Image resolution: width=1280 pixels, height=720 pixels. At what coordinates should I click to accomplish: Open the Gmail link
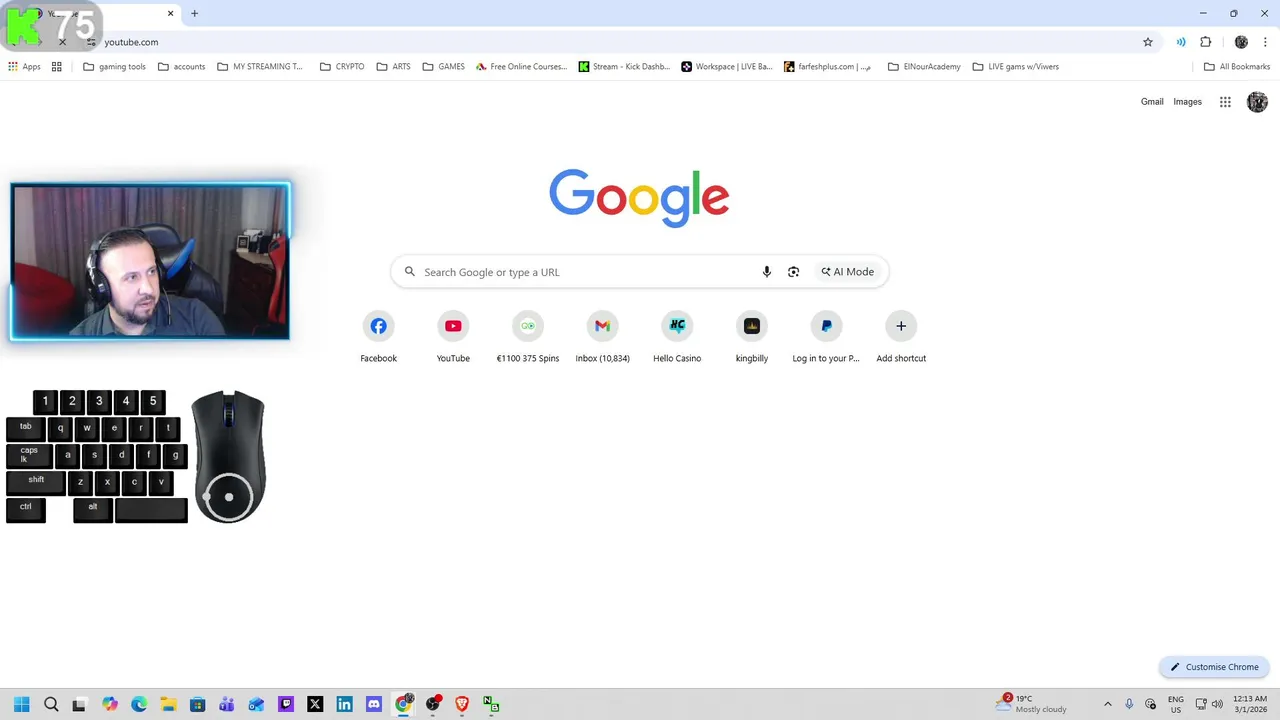[x=1152, y=102]
